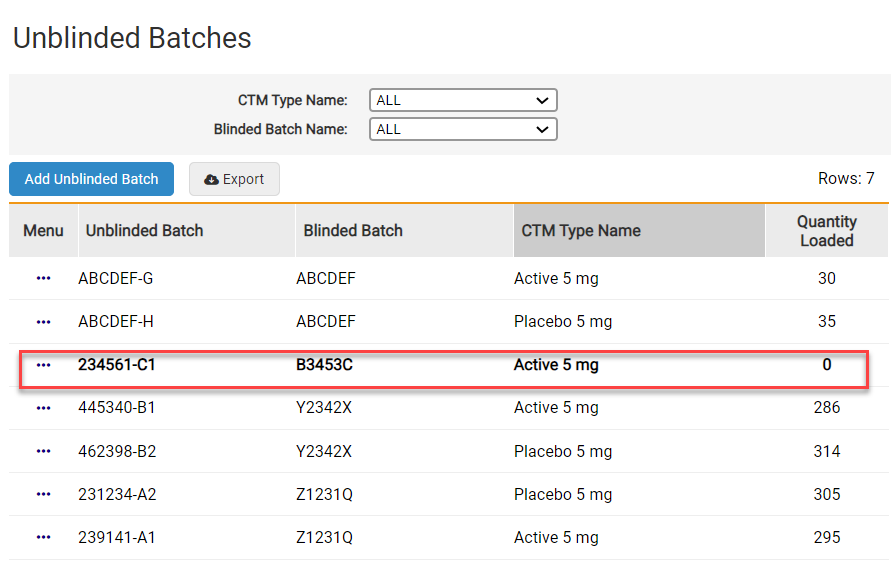The width and height of the screenshot is (891, 568).
Task: Open menu dots for batch 445340-B1
Action: tap(43, 408)
